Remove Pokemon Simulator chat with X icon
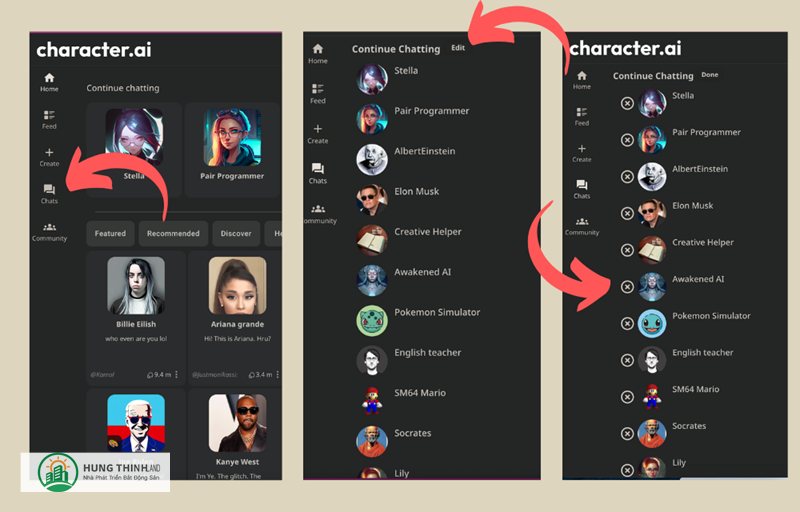 pyautogui.click(x=627, y=324)
